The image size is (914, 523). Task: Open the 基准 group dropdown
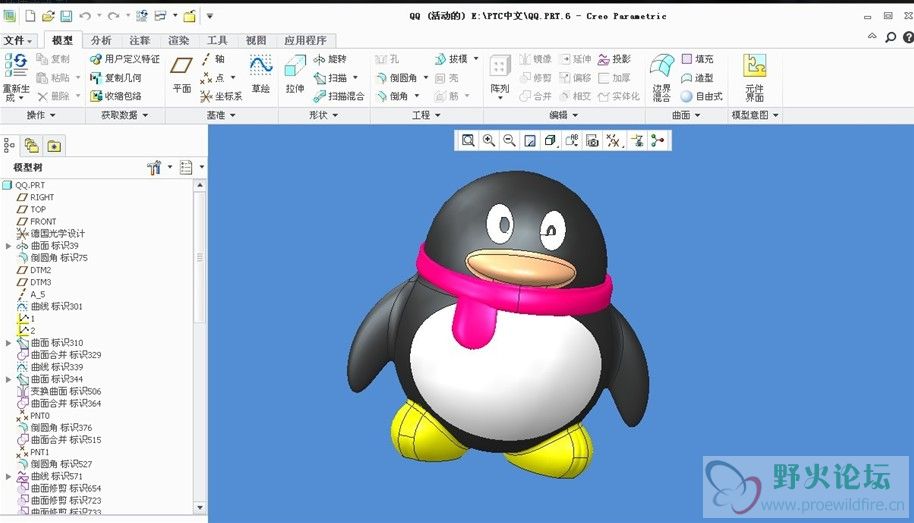[x=221, y=115]
